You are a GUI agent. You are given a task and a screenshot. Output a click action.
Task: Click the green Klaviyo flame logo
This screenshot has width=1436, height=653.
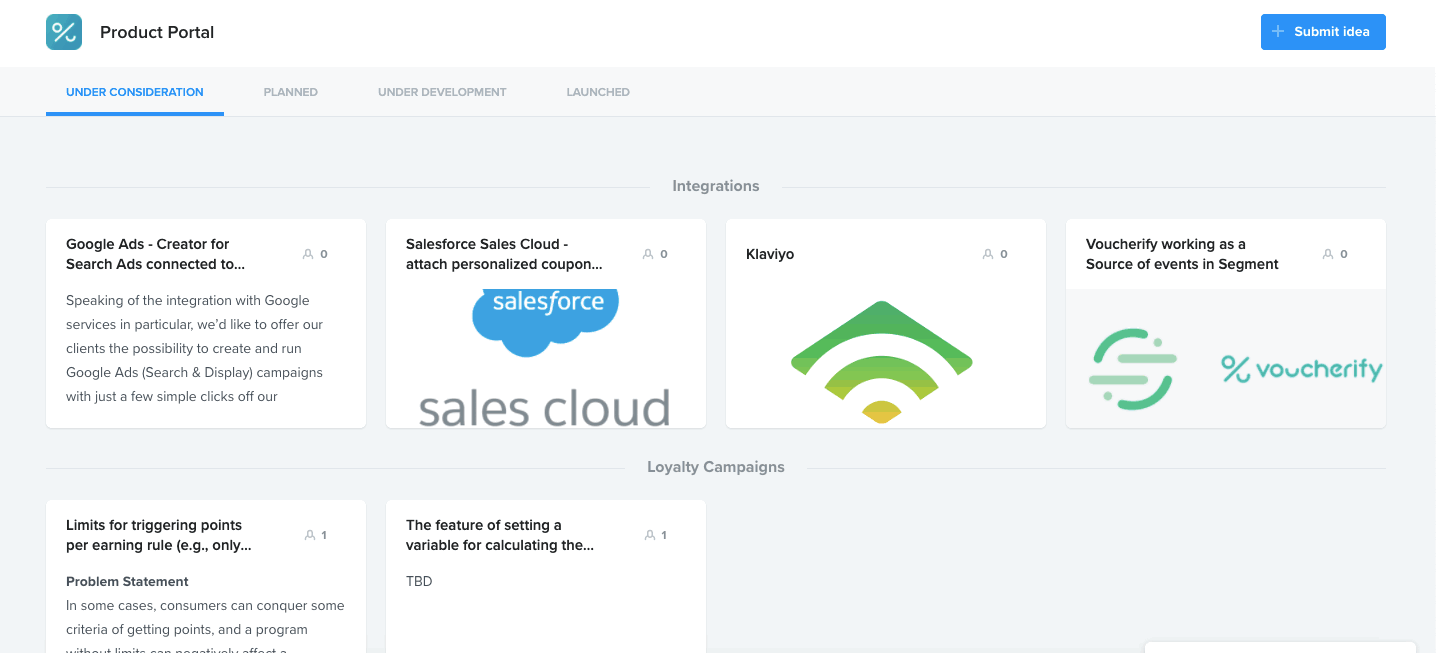(x=883, y=360)
